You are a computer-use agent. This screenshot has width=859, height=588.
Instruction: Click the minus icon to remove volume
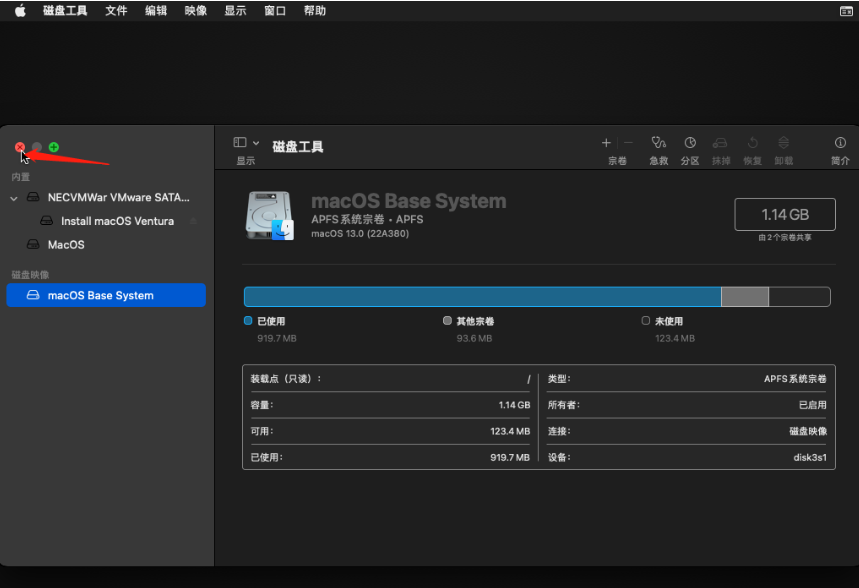pyautogui.click(x=629, y=143)
